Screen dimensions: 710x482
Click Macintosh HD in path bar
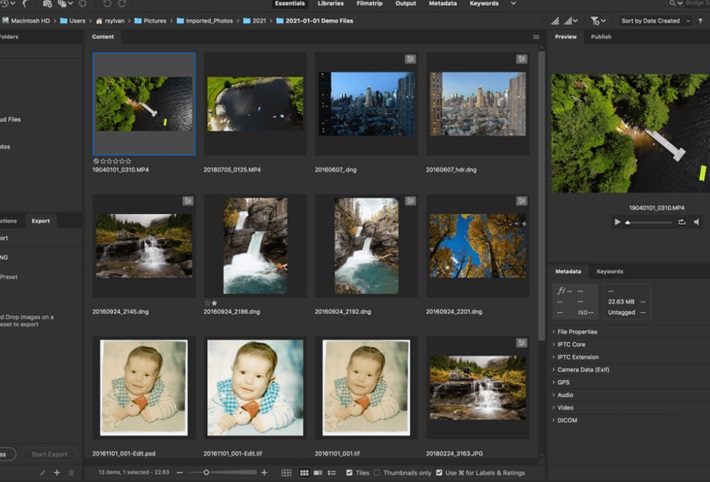[26, 21]
